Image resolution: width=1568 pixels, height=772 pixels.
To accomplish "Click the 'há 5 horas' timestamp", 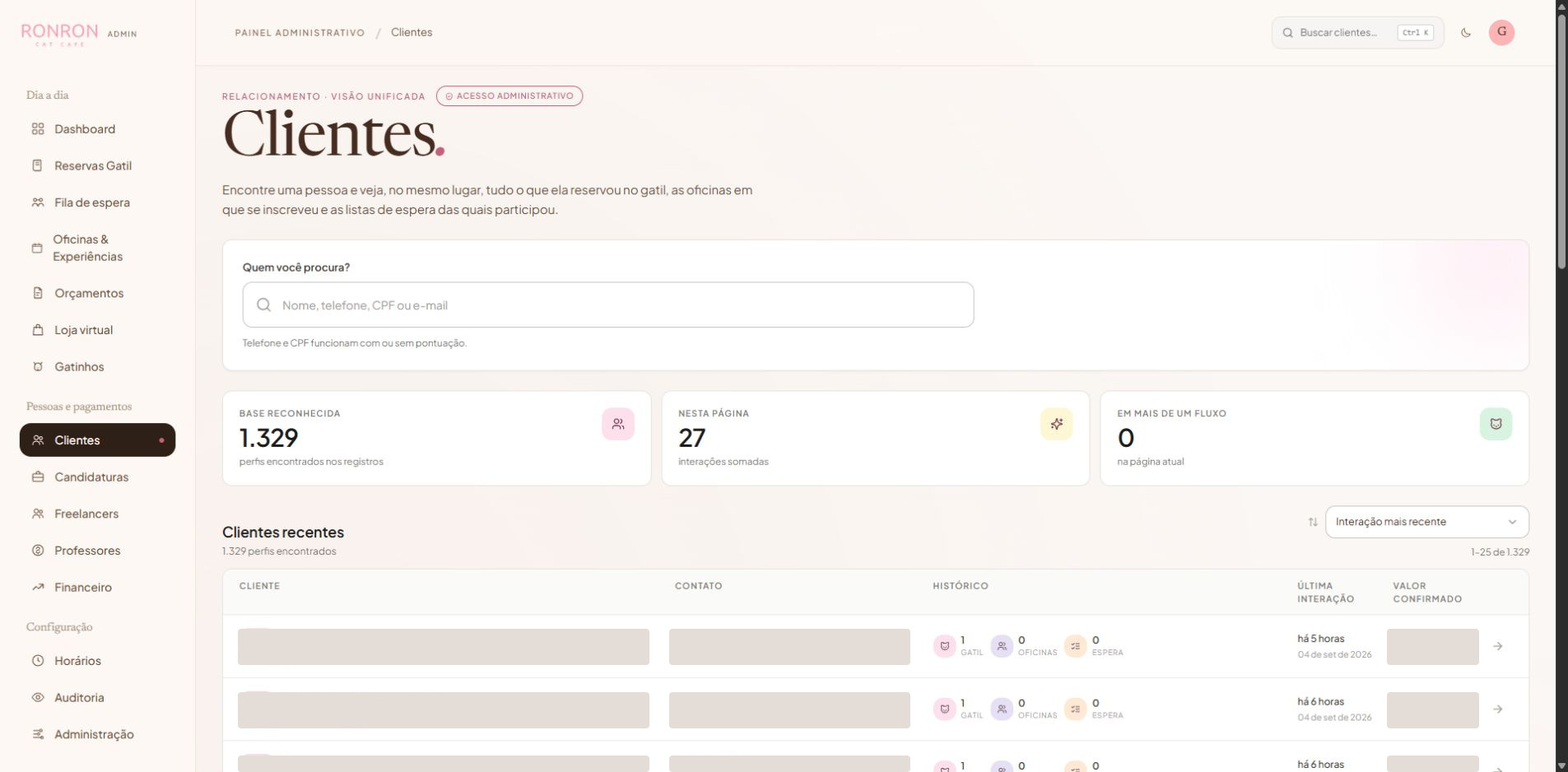I will [x=1320, y=639].
